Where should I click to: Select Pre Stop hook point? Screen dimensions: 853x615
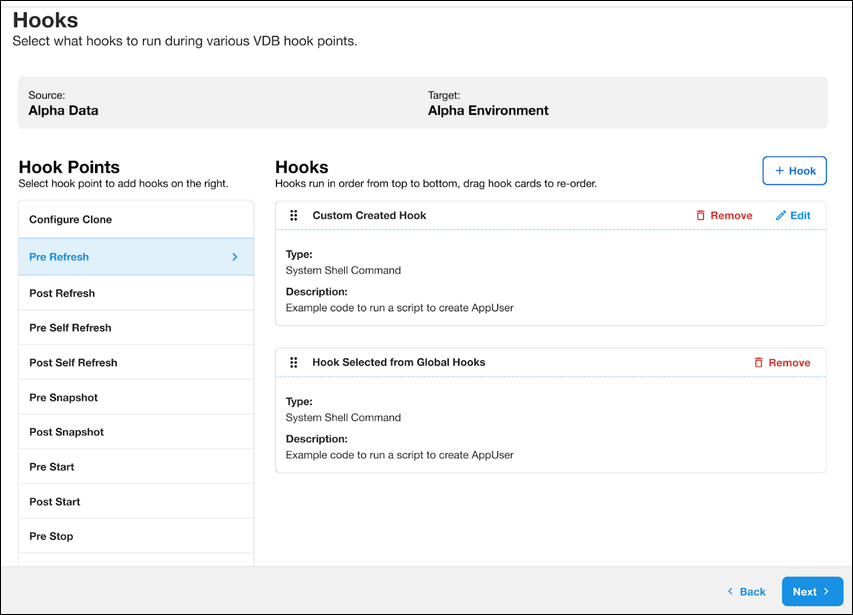coord(51,537)
